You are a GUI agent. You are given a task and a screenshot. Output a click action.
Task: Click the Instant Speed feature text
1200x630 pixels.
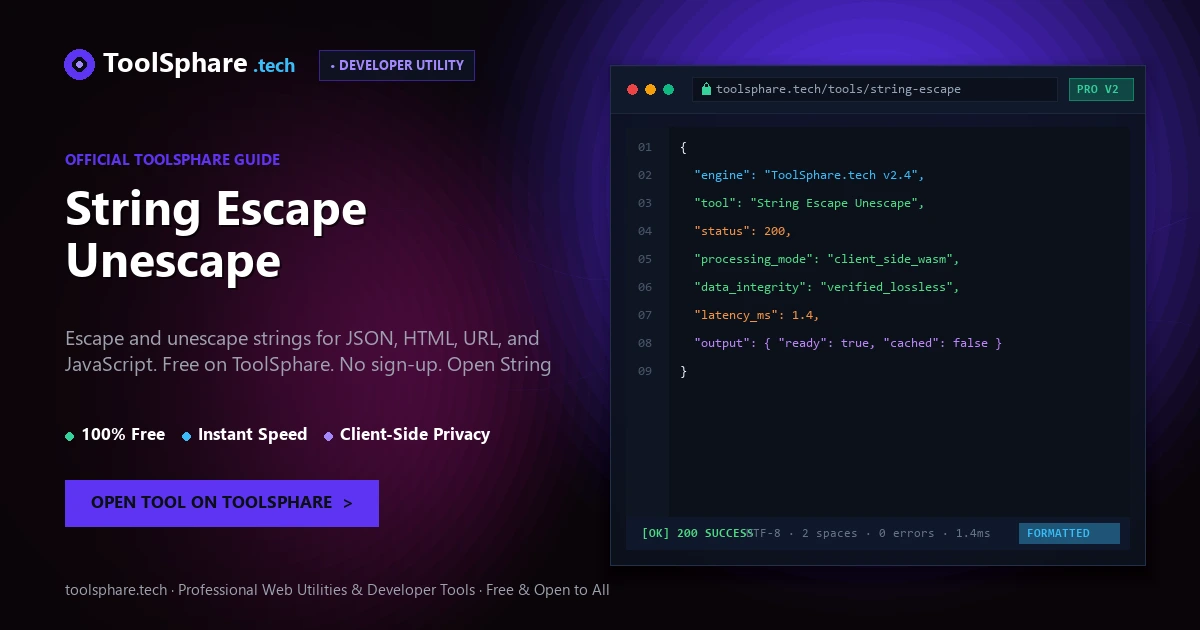(252, 434)
